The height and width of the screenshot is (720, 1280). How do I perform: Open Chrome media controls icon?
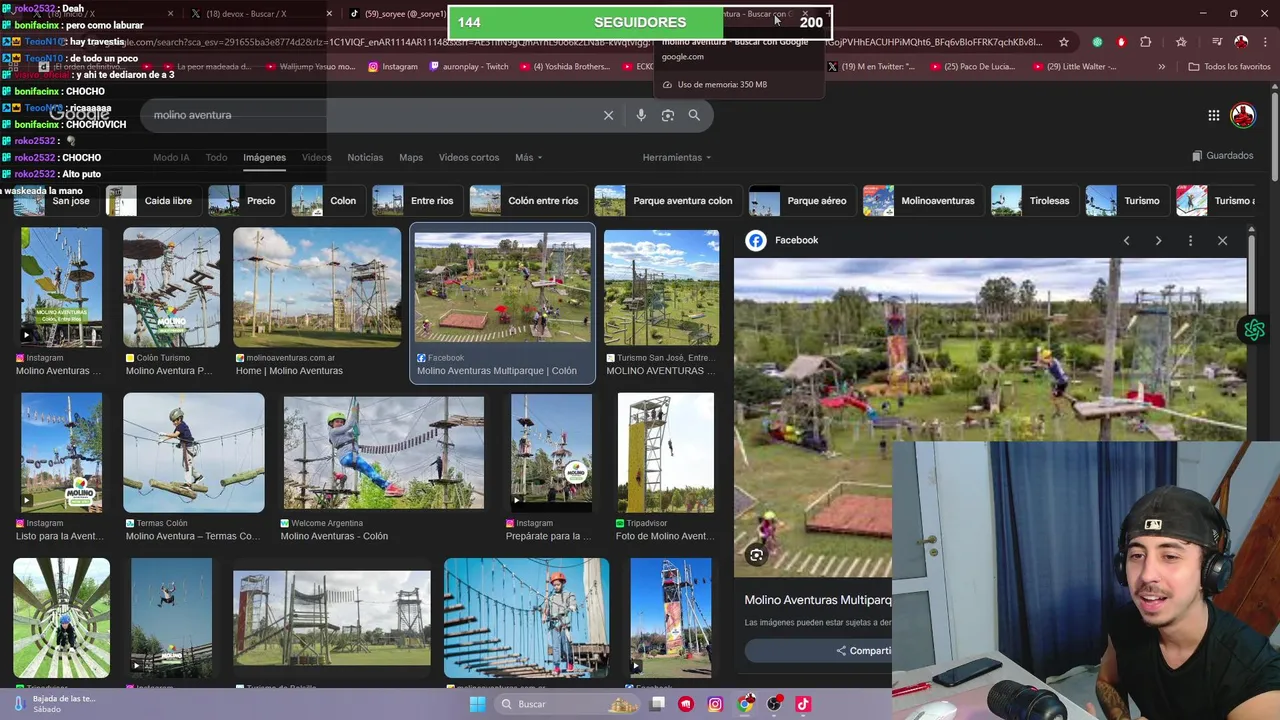(1217, 42)
